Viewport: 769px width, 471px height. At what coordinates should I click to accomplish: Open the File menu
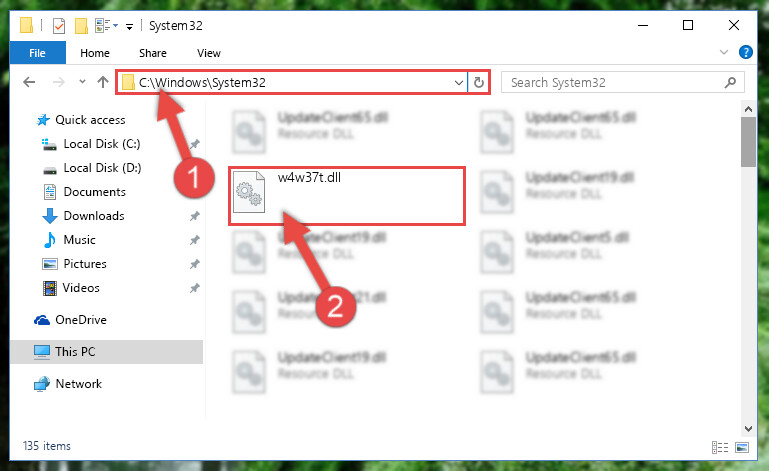coord(37,53)
